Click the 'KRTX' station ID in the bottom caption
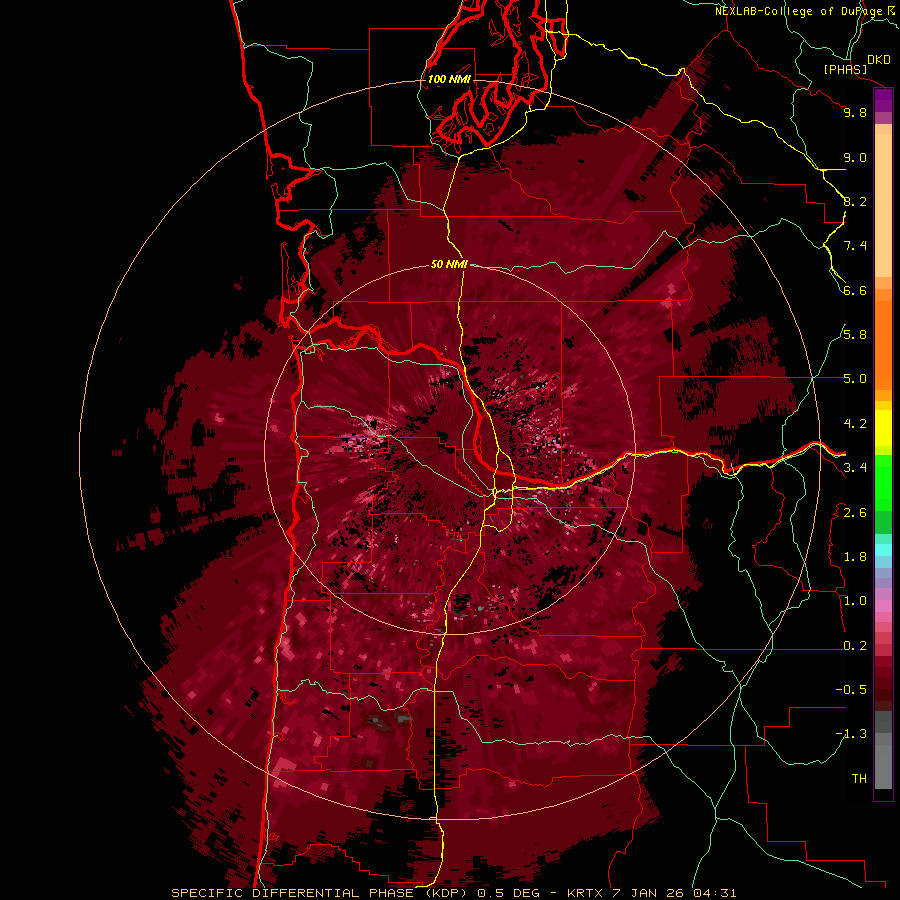 (x=587, y=893)
